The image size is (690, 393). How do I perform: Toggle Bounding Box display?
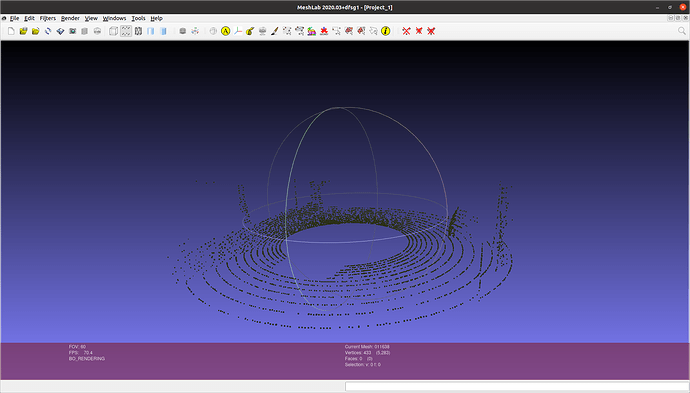click(114, 31)
